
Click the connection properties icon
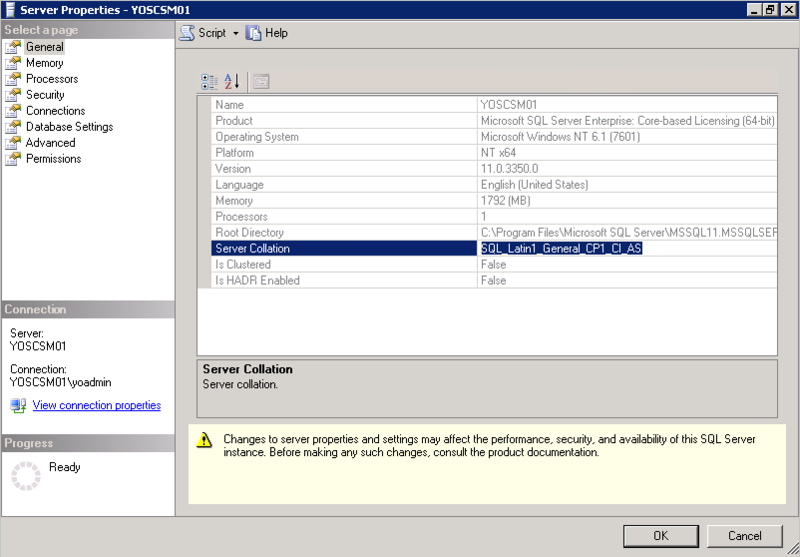18,406
